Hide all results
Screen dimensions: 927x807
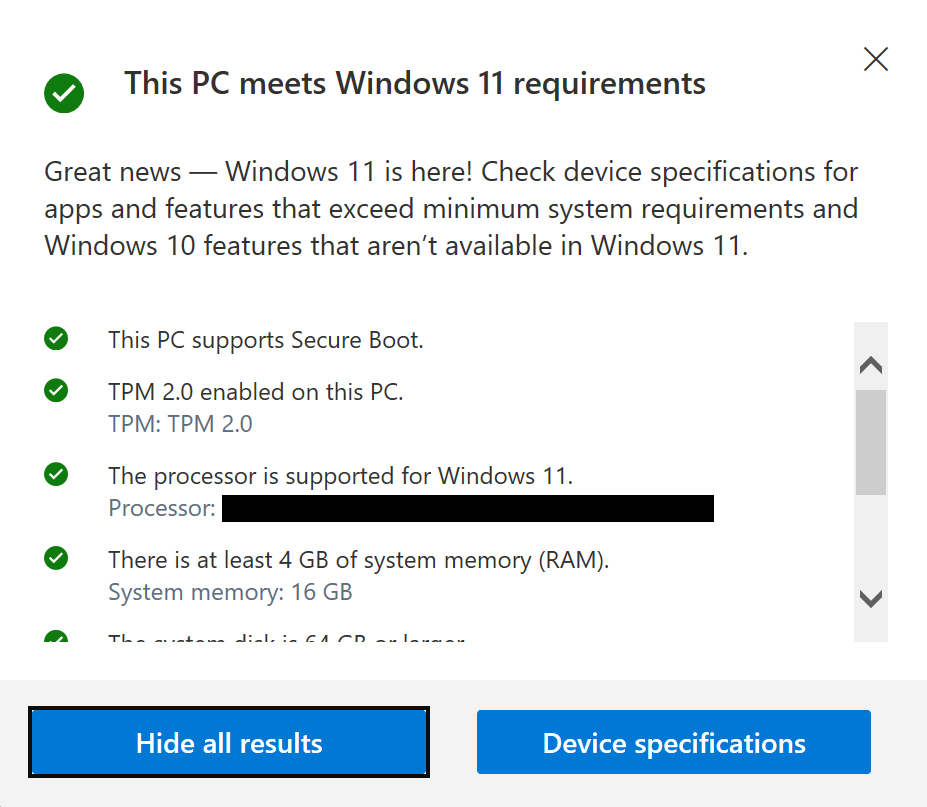(x=229, y=743)
